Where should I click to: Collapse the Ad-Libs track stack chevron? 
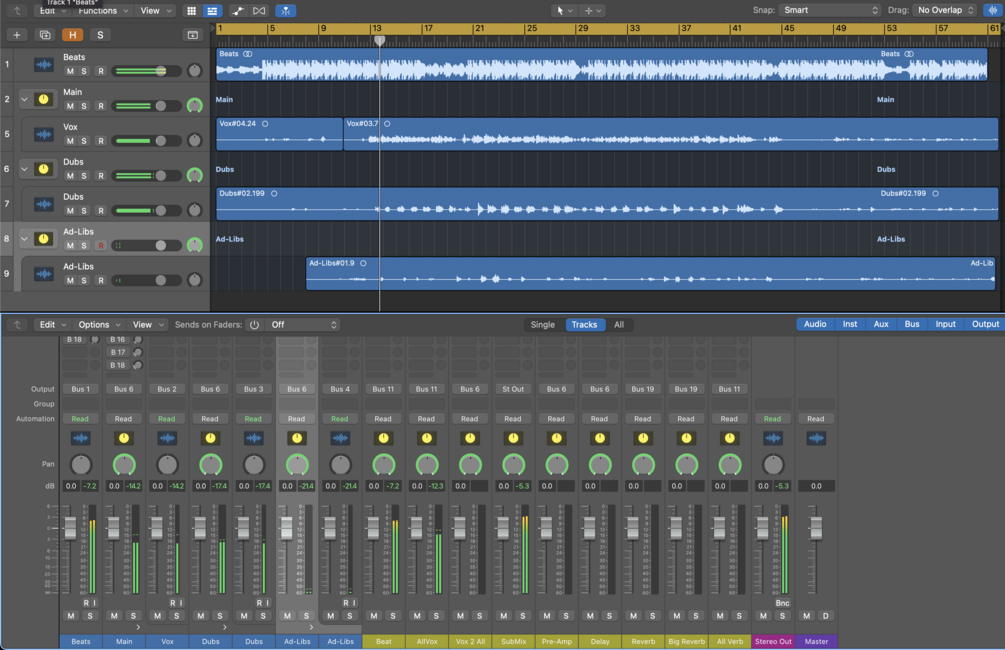[24, 239]
